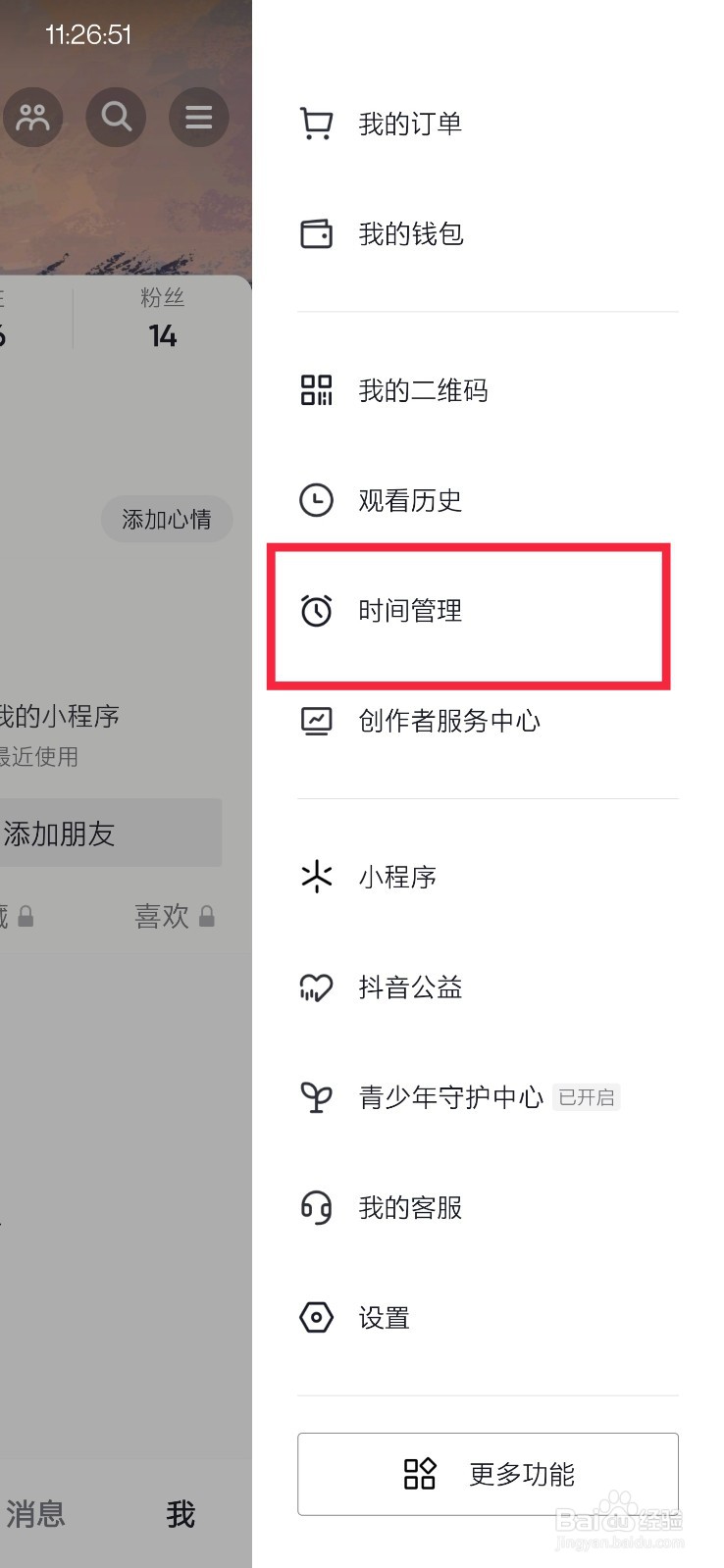The height and width of the screenshot is (1568, 724).
Task: Tap the sprout icon for 青少年守护中心
Action: point(316,1096)
